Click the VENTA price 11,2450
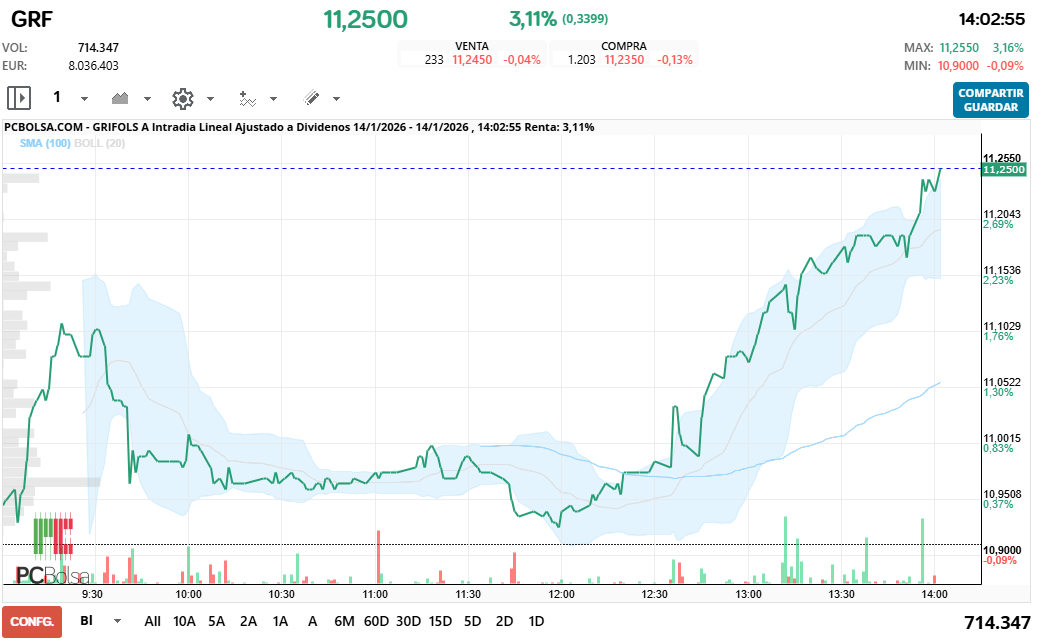 click(472, 60)
